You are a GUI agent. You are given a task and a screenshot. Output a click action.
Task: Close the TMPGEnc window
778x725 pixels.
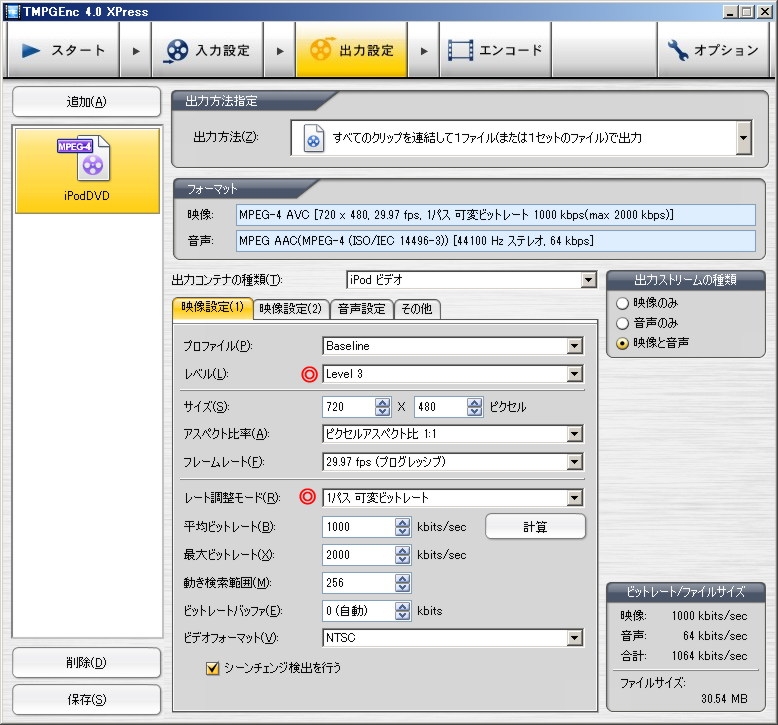click(x=765, y=11)
